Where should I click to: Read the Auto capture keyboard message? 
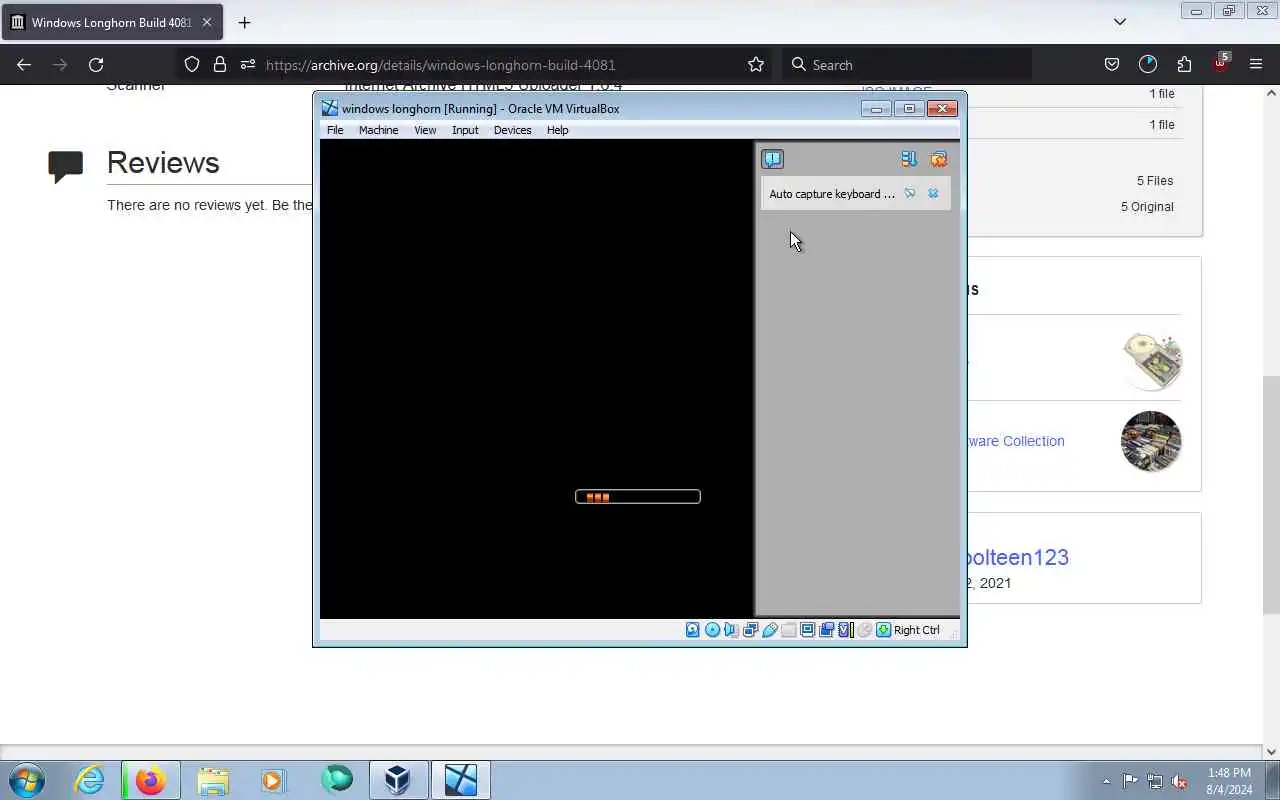coord(832,194)
